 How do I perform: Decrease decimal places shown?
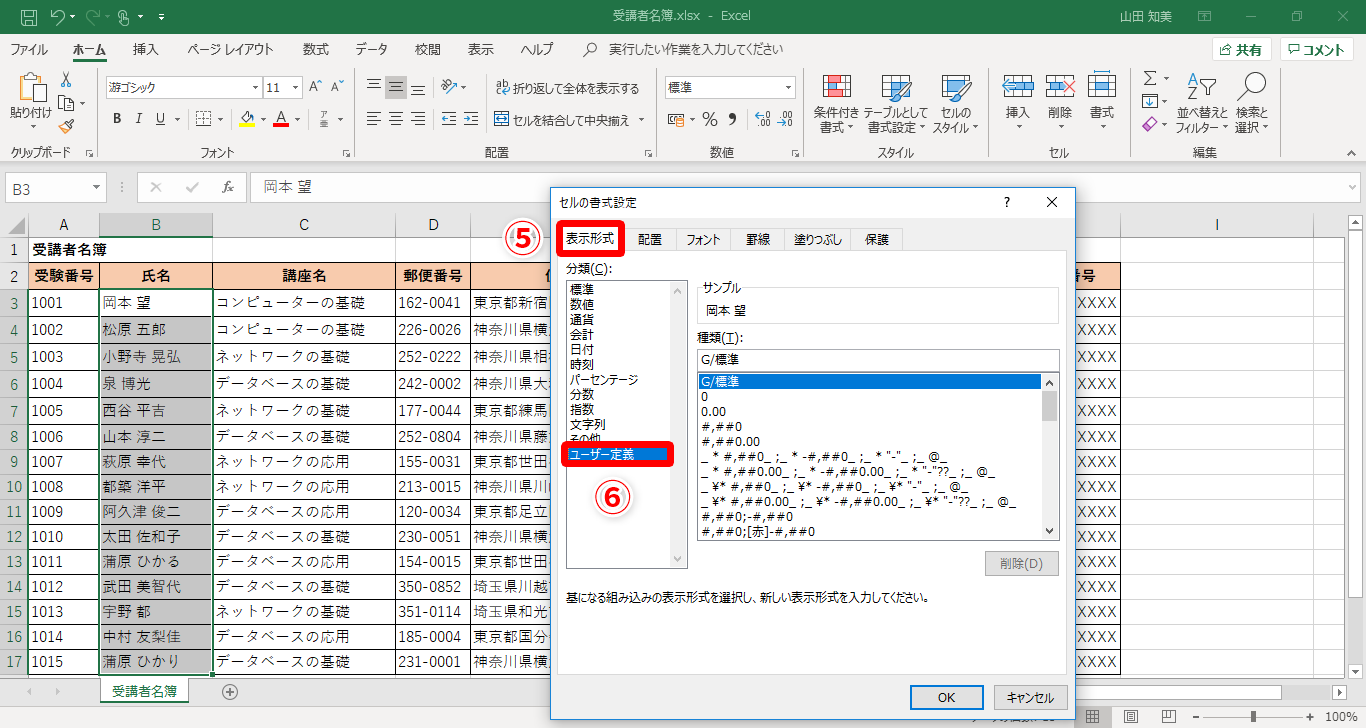coord(785,119)
